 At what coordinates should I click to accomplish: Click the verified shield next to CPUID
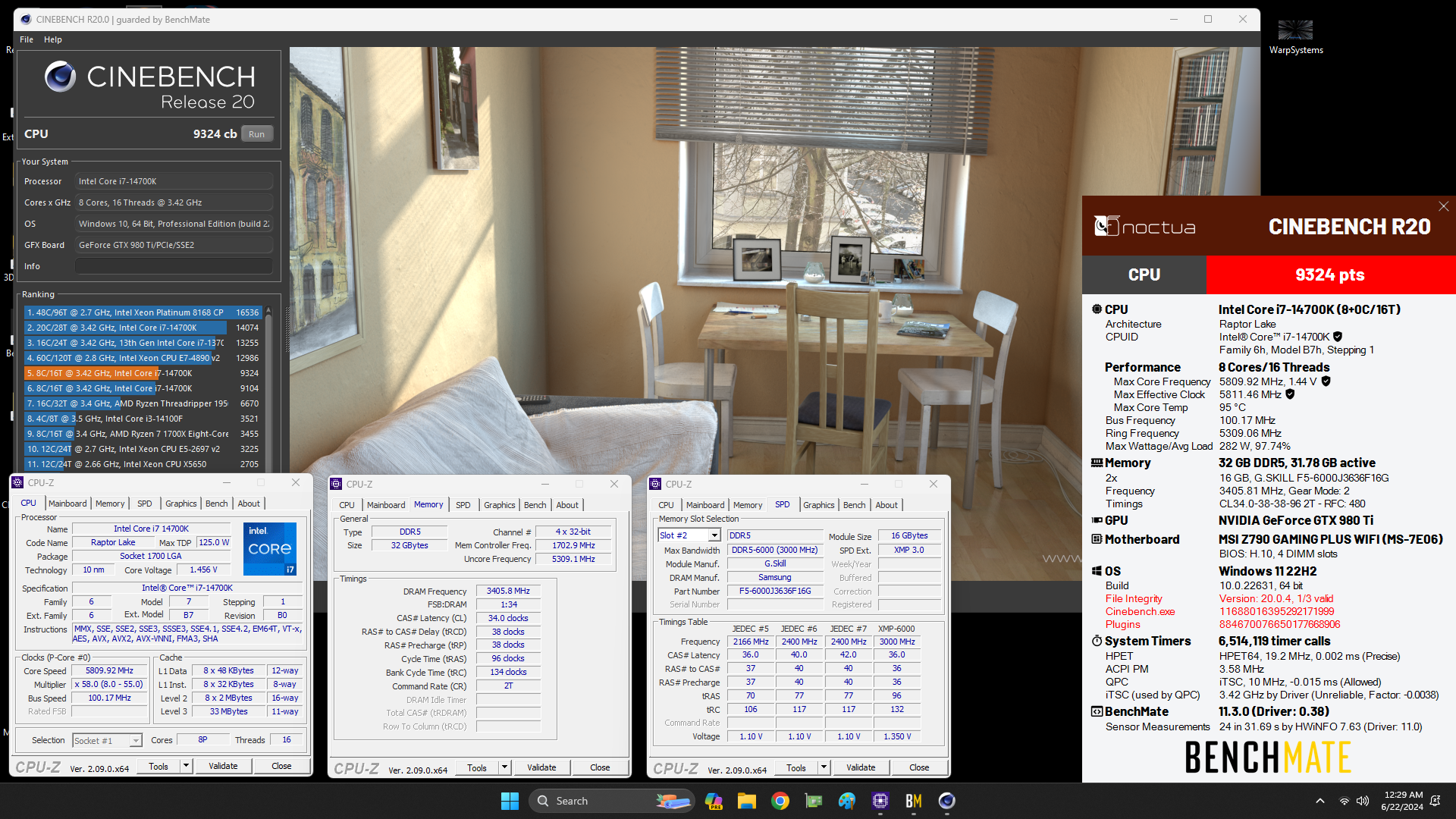point(1338,337)
